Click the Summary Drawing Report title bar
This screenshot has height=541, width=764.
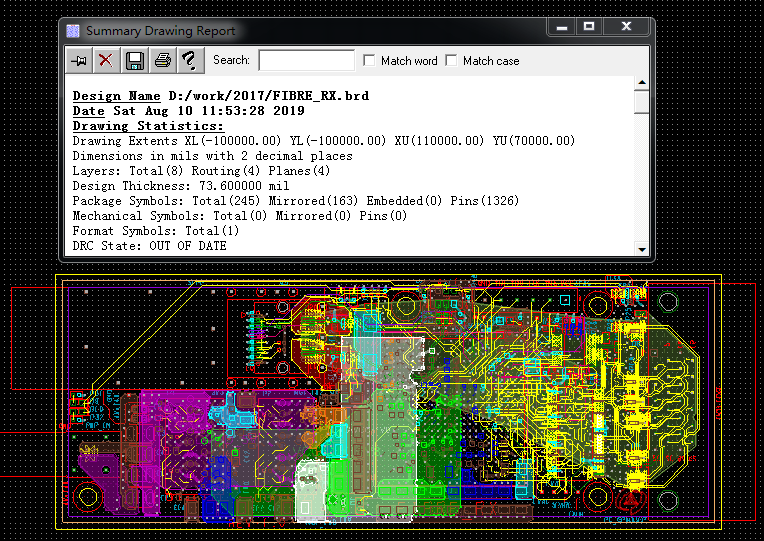300,31
